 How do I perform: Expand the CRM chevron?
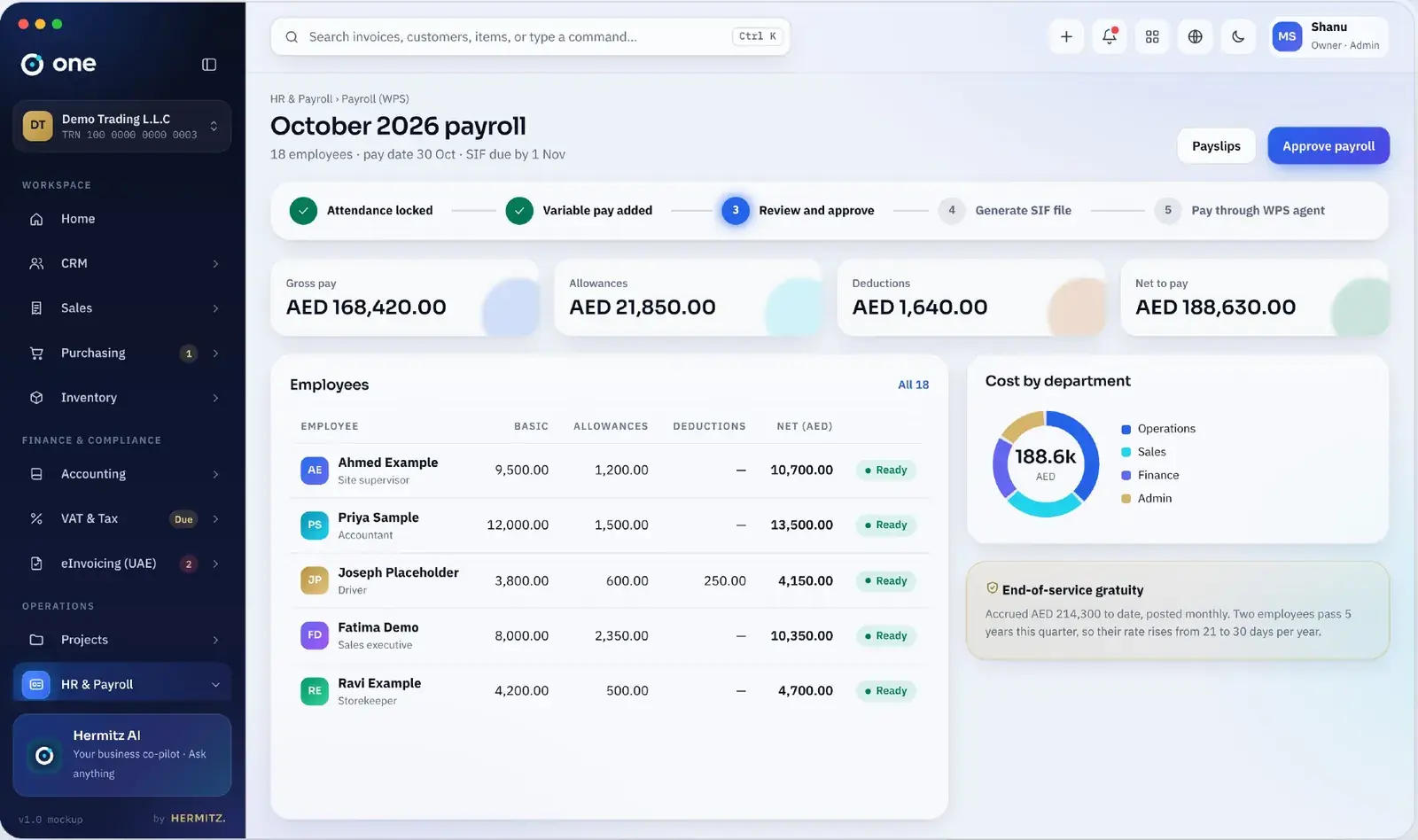point(215,264)
